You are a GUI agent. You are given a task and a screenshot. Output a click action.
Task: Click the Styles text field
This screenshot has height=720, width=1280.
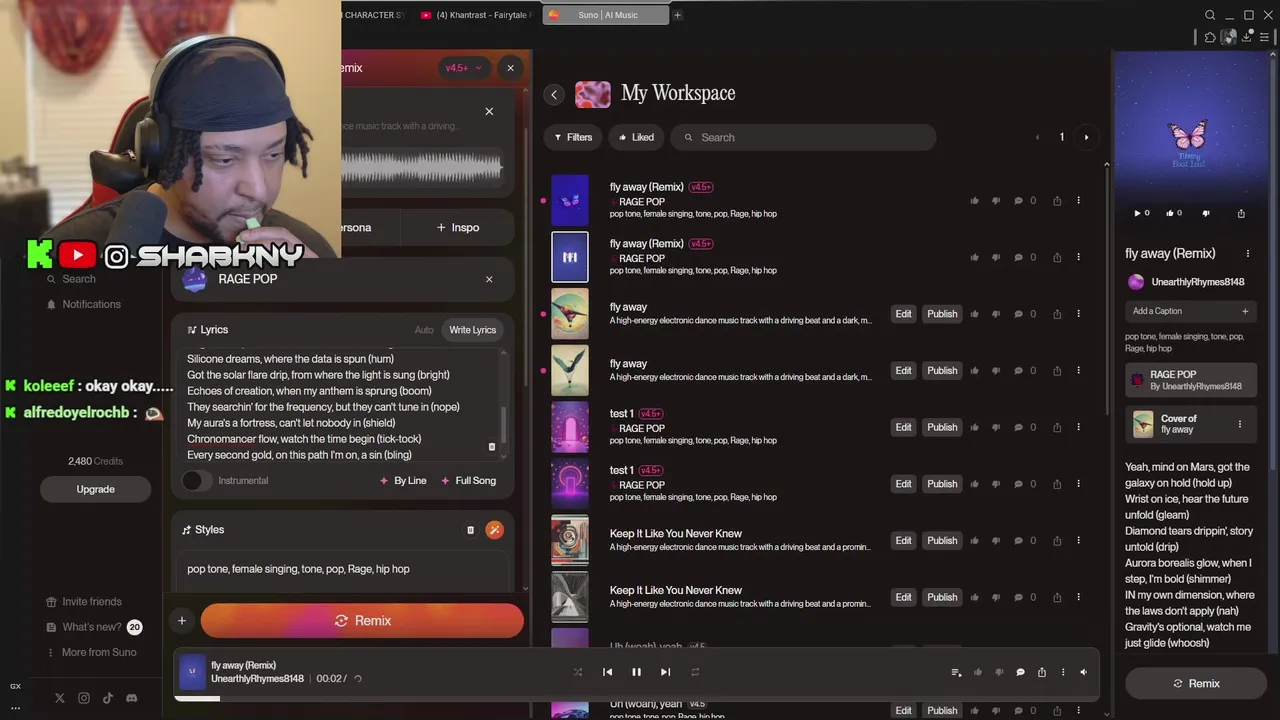341,569
